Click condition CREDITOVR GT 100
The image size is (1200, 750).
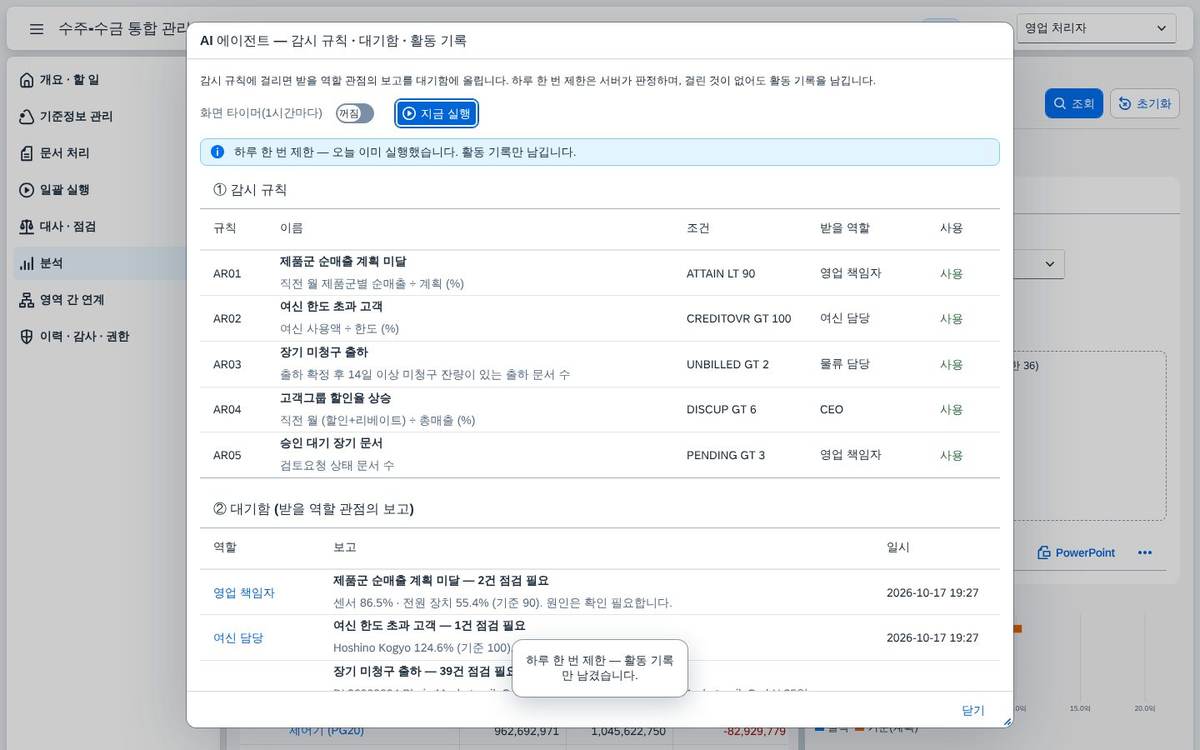[739, 319]
